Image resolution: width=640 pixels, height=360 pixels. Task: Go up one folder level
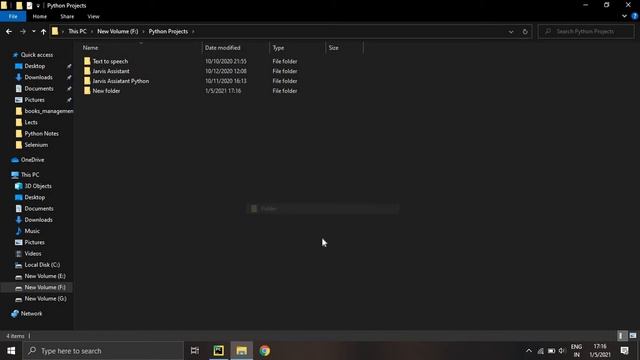43,31
